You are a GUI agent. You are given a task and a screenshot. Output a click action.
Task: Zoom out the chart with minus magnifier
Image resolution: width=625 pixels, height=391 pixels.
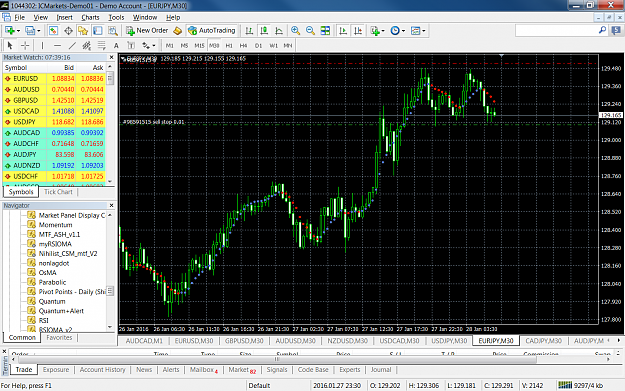pyautogui.click(x=310, y=31)
